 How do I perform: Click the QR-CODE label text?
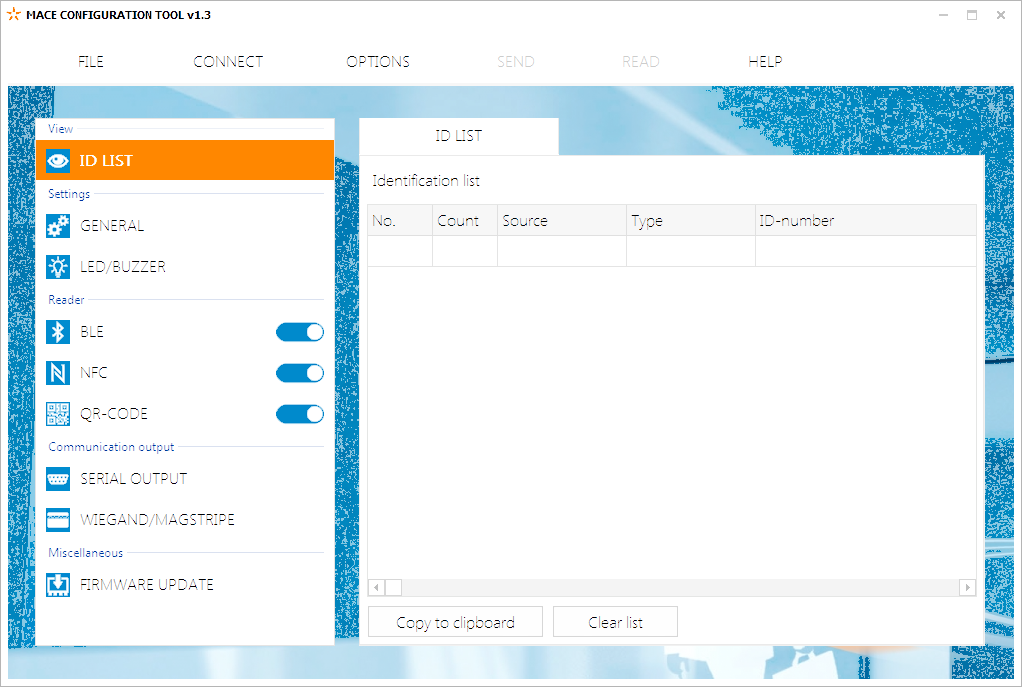113,414
